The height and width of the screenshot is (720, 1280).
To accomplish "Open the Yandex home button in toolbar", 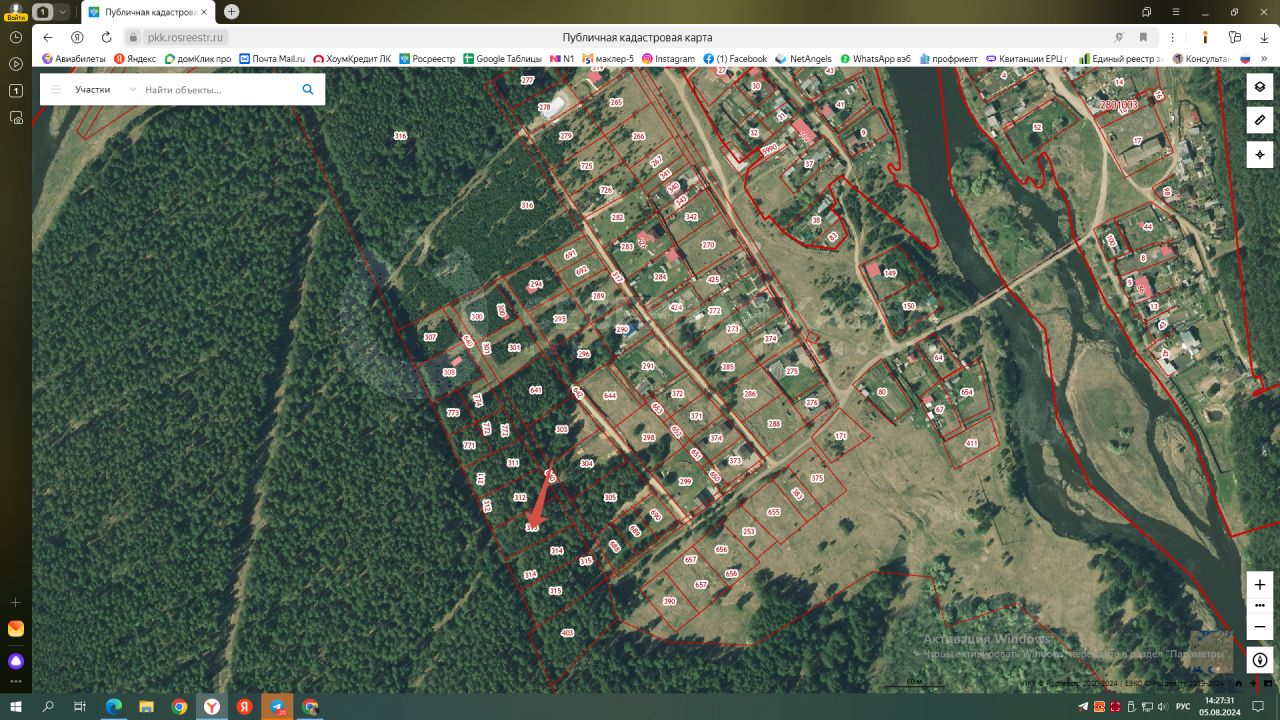I will [x=77, y=37].
